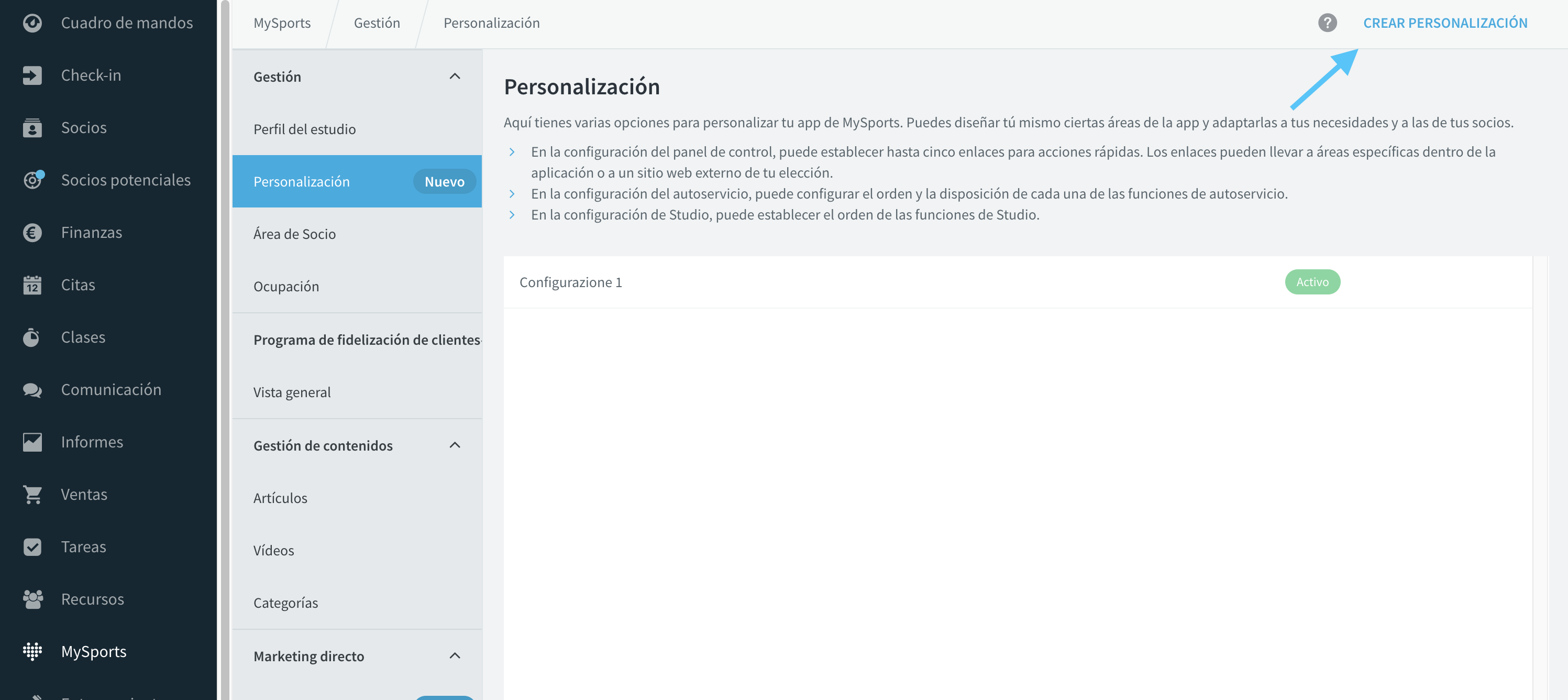
Task: Open the Ocupación menu entry
Action: pos(357,286)
